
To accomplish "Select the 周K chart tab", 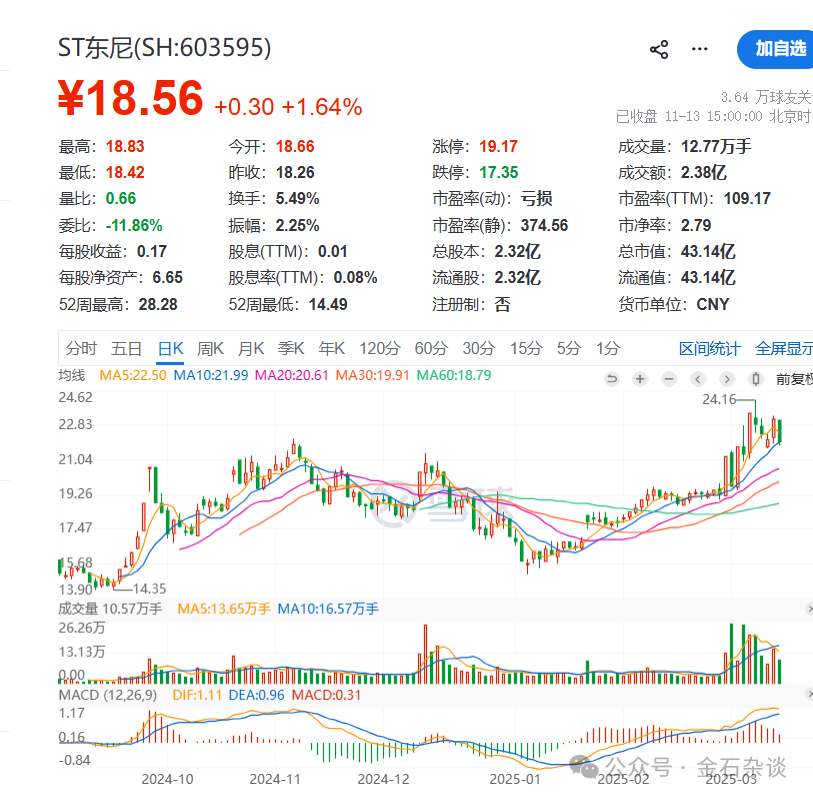I will (211, 348).
